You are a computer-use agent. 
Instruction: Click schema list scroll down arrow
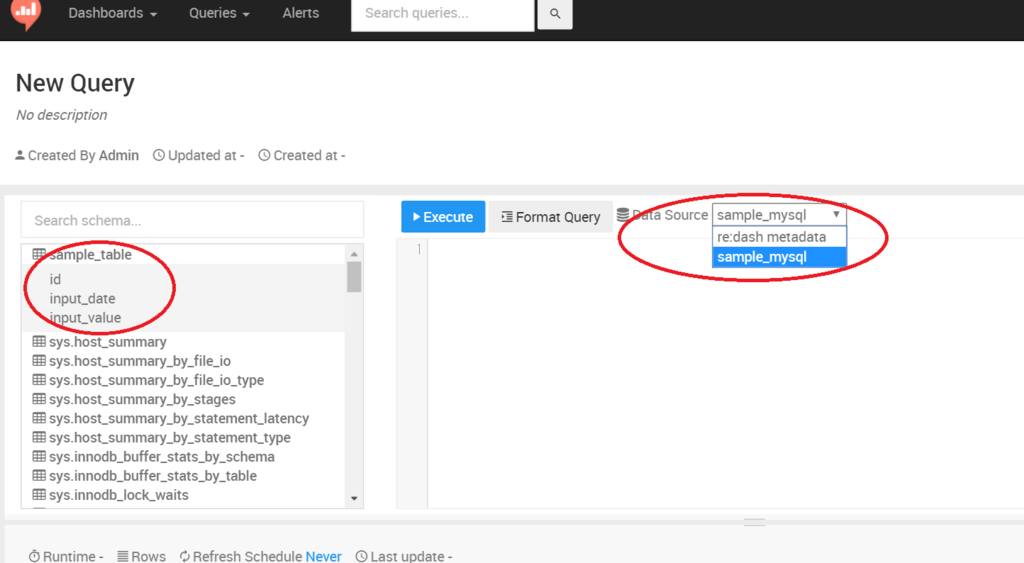[x=354, y=498]
